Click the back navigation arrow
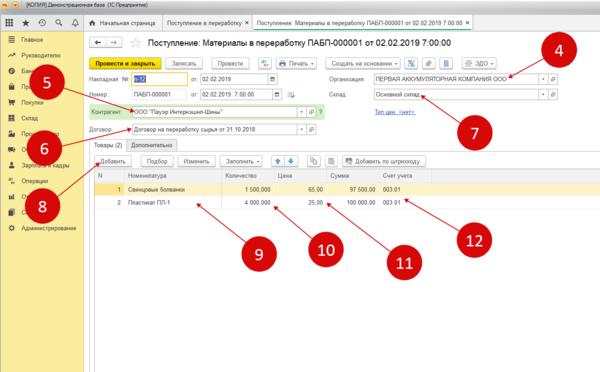This screenshot has height=372, width=600. [98, 42]
